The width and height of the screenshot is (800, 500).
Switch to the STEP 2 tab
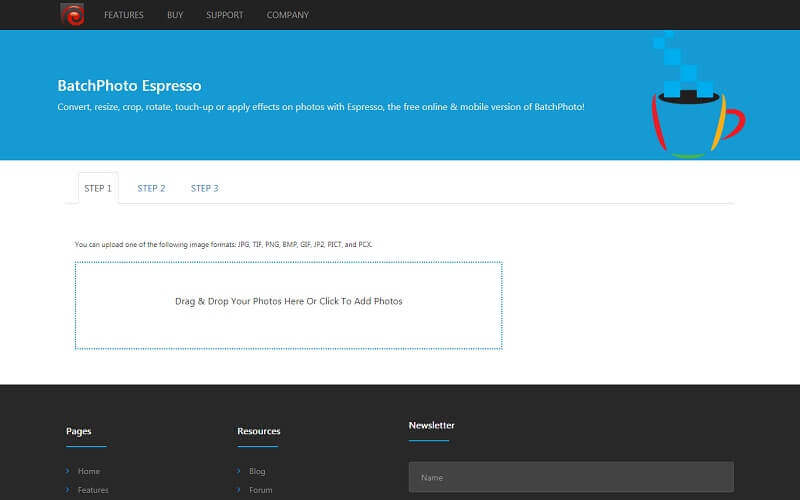151,188
